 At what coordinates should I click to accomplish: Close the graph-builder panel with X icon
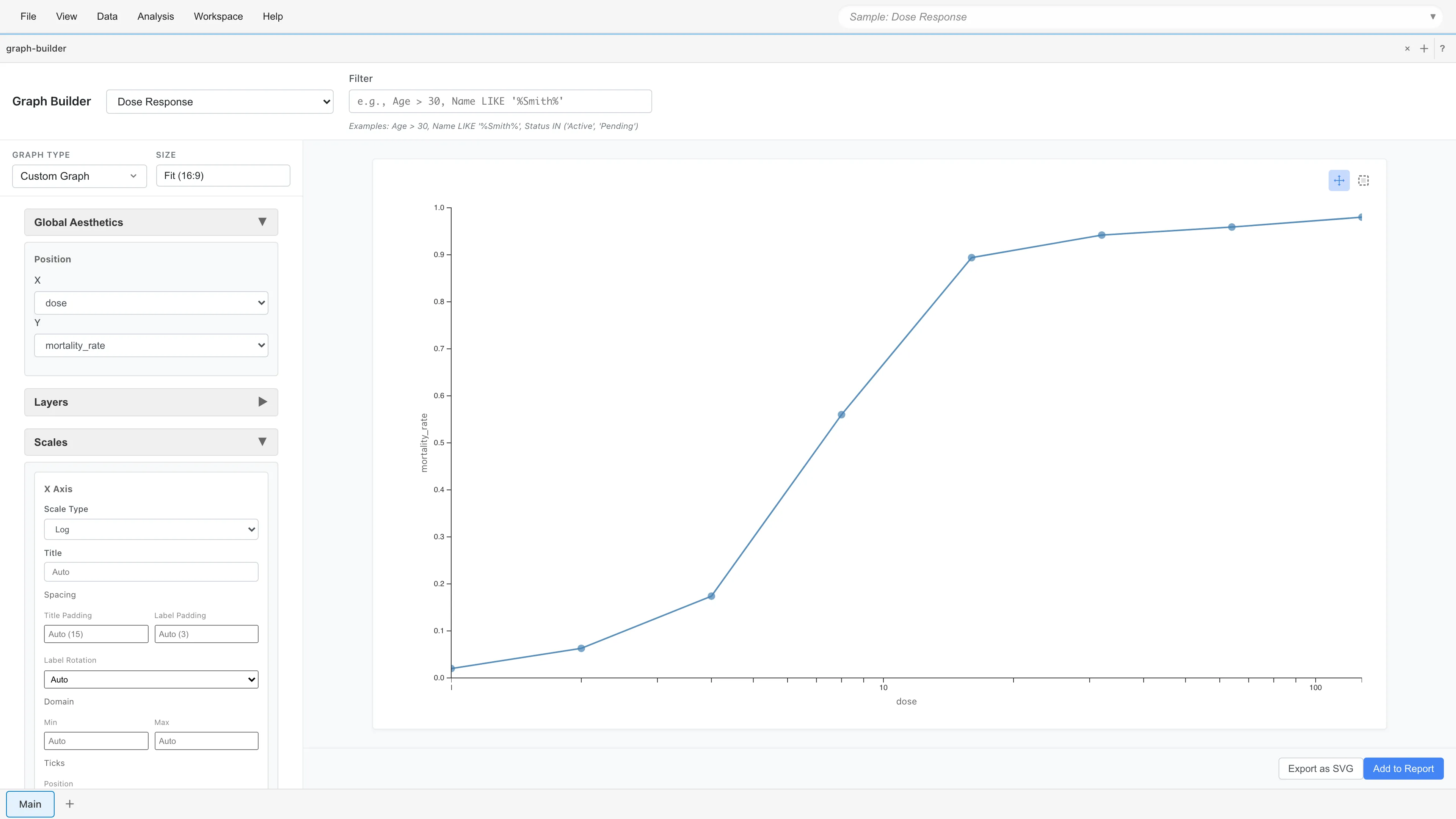click(x=1407, y=49)
